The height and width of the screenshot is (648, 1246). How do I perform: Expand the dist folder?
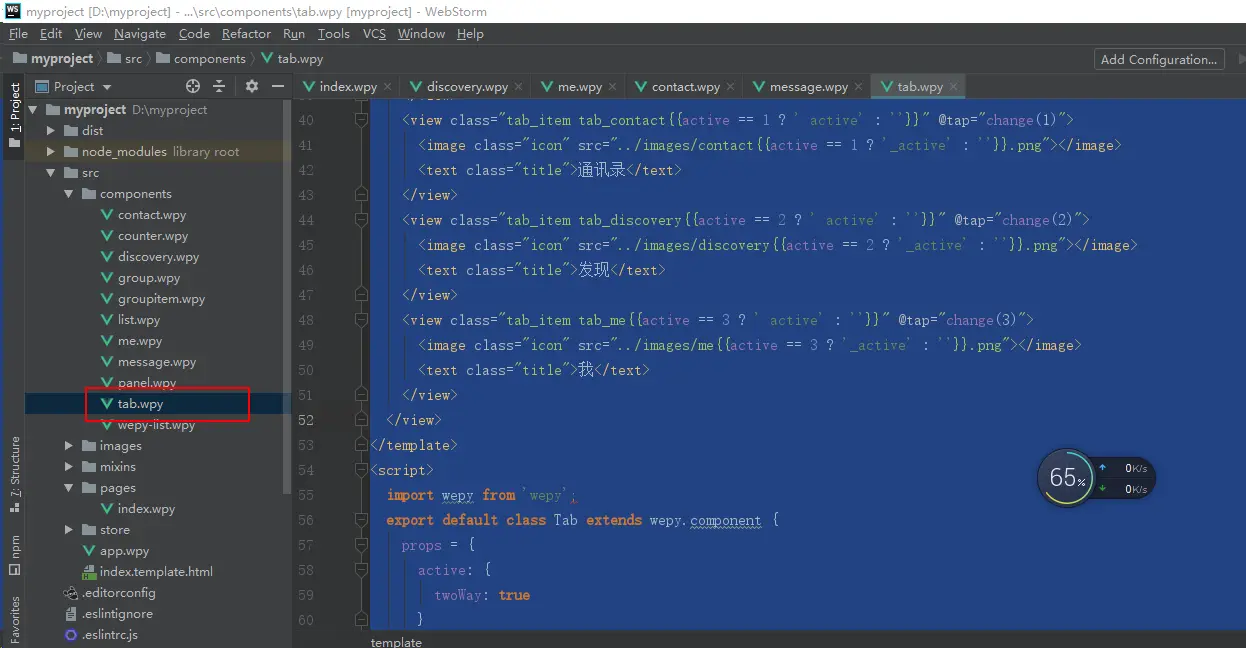pyautogui.click(x=51, y=131)
